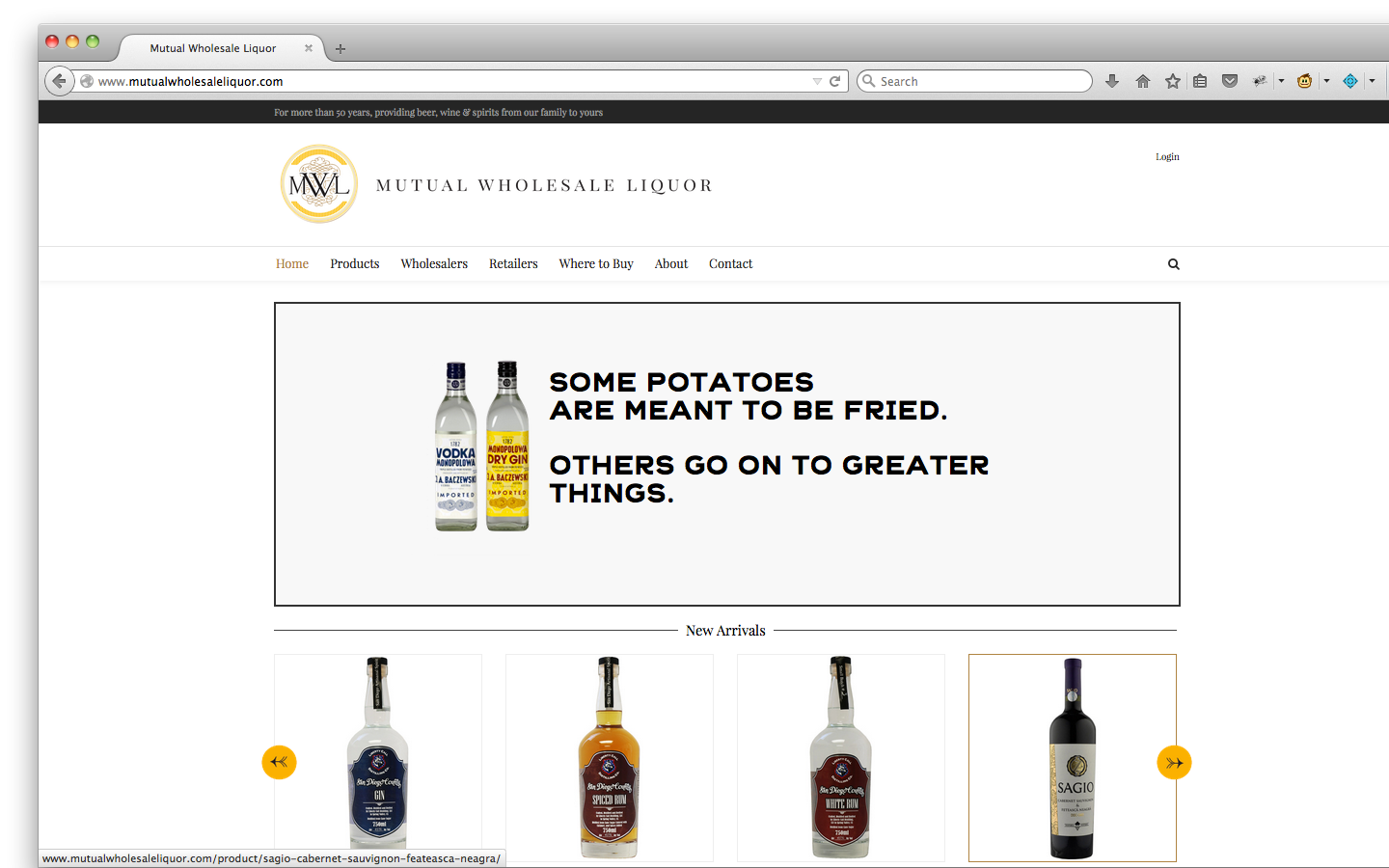
Task: Click the browser back arrow button
Action: point(59,81)
